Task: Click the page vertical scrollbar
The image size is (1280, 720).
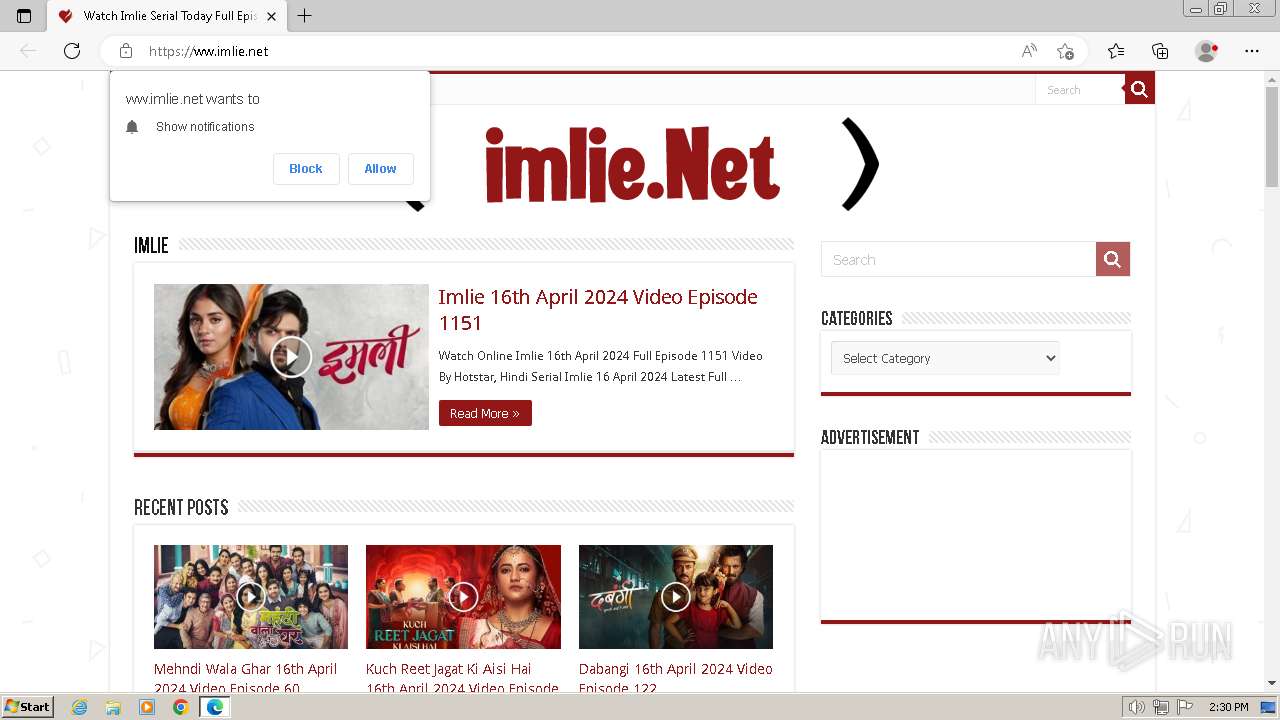Action: click(1272, 137)
